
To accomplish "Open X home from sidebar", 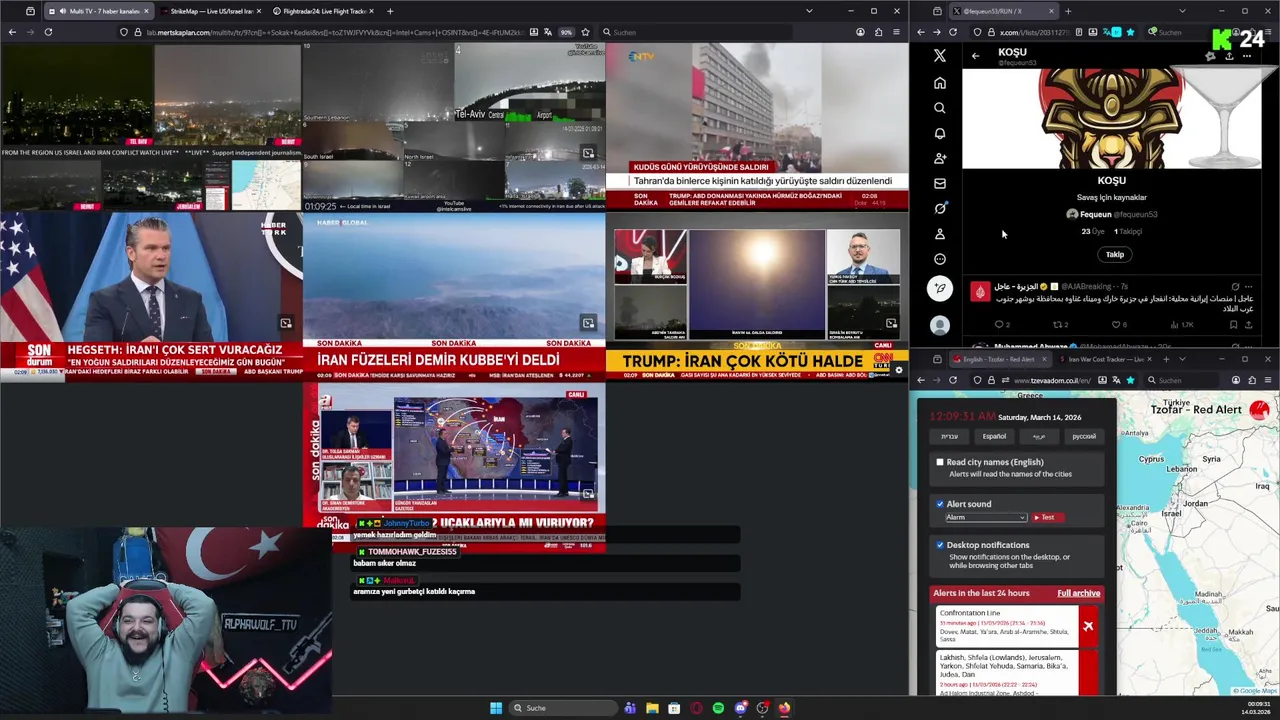I will click(939, 83).
